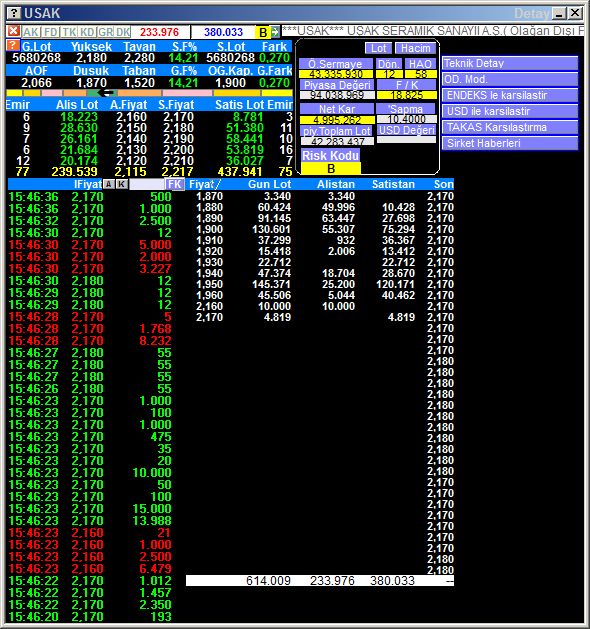Click the HAO label
590x629 pixels.
(420, 64)
